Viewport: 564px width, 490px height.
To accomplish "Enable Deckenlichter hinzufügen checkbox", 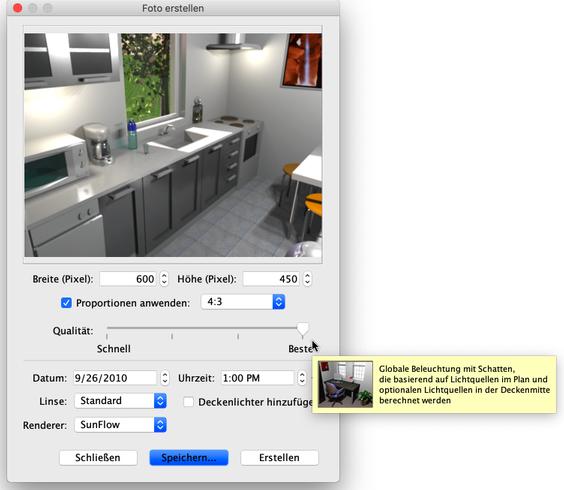I will [188, 402].
